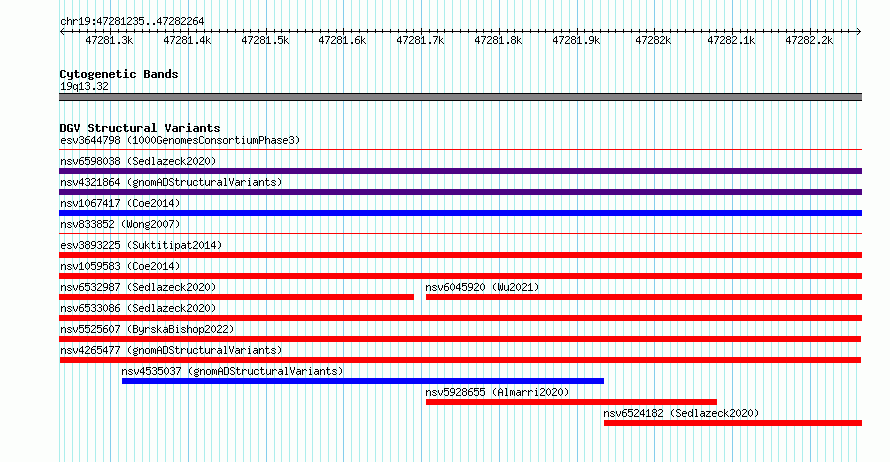Click the 47281.3k ruler tick label
Image resolution: width=890 pixels, height=462 pixels.
click(x=110, y=40)
